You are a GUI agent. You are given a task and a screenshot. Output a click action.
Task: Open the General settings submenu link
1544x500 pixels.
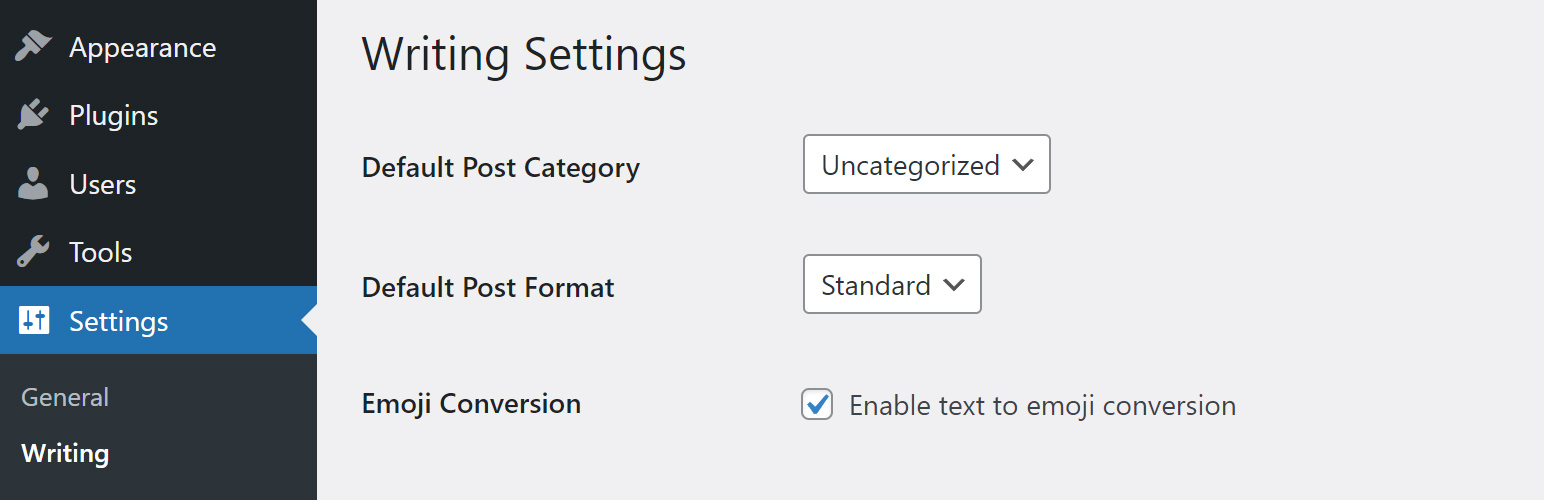click(x=65, y=397)
